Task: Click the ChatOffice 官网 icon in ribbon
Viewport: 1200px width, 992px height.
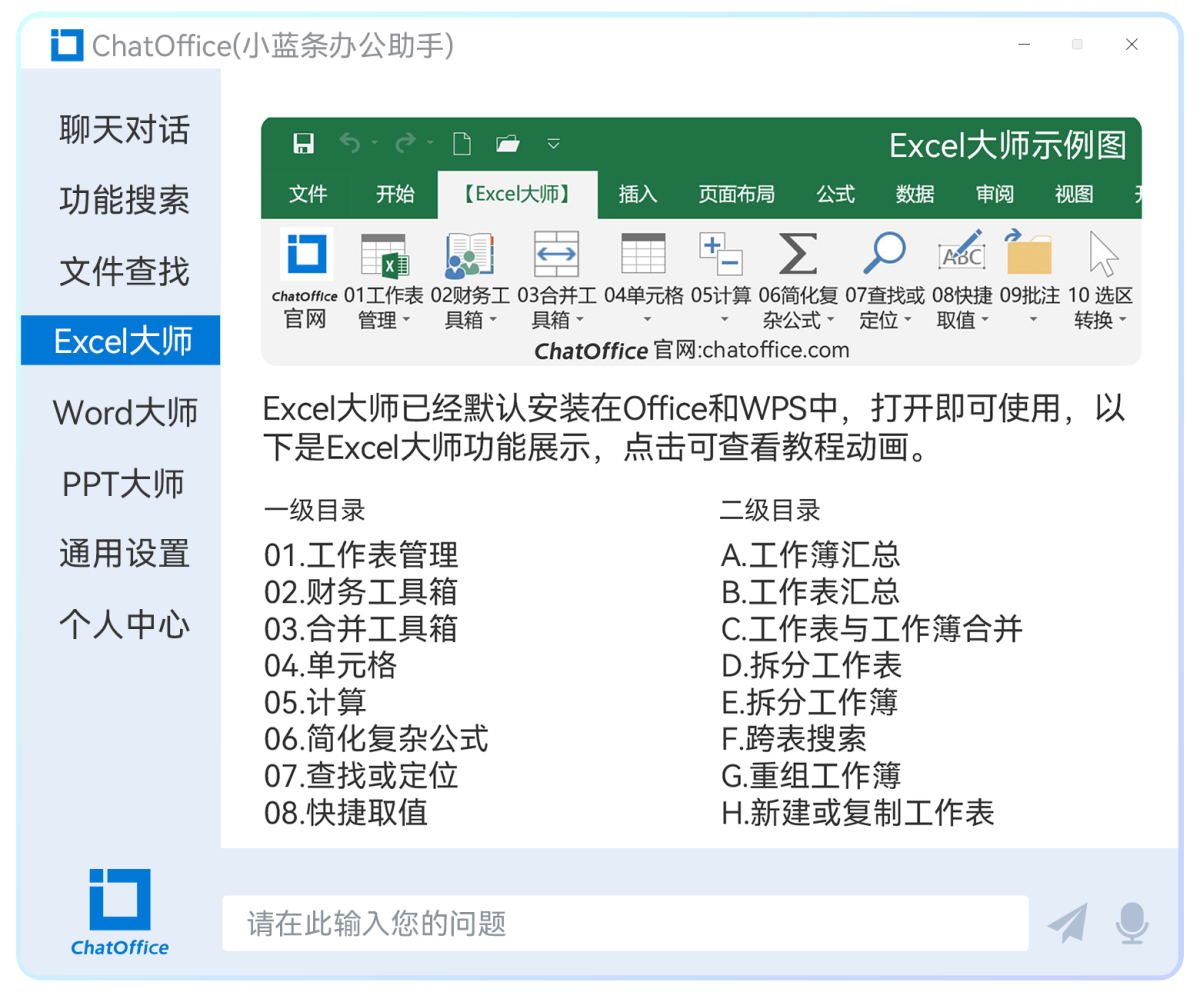Action: tap(305, 256)
